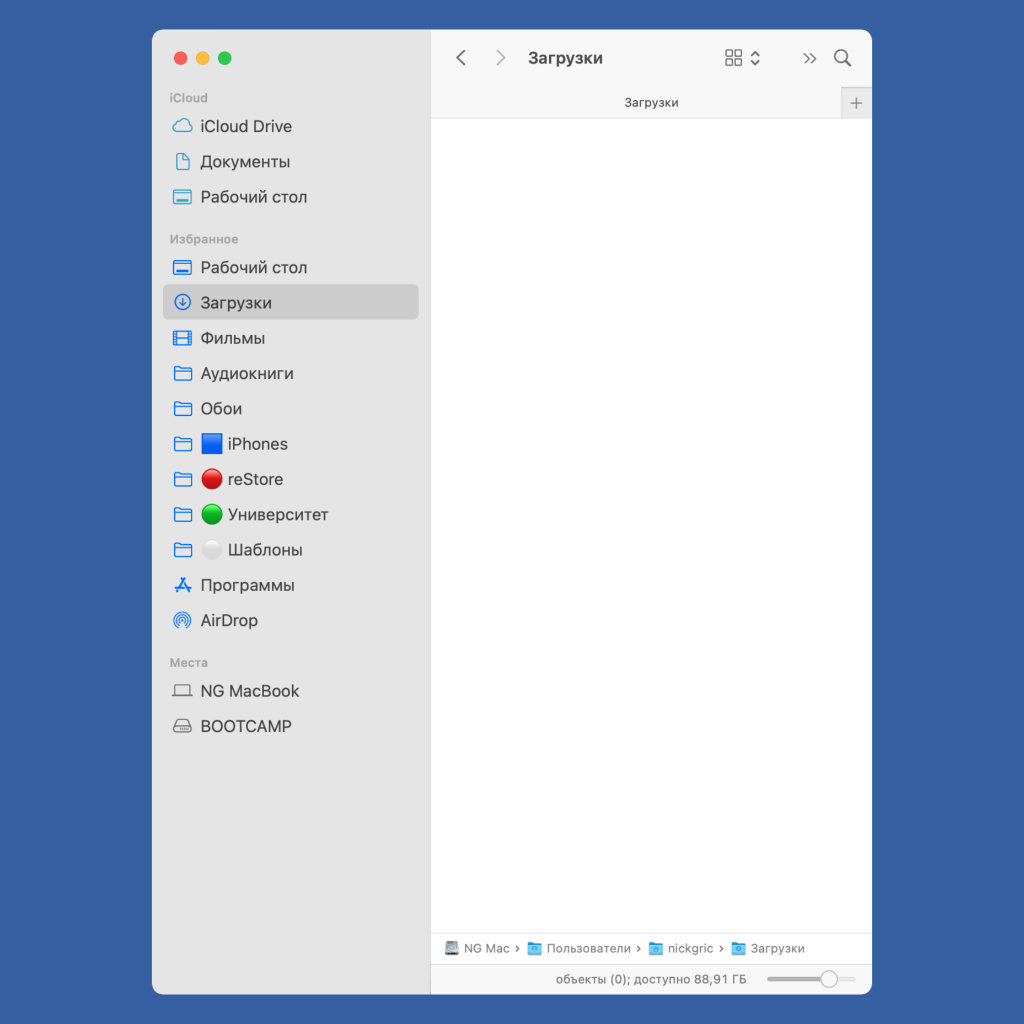The width and height of the screenshot is (1024, 1024).
Task: Open Фильмы folder in sidebar
Action: [x=290, y=338]
